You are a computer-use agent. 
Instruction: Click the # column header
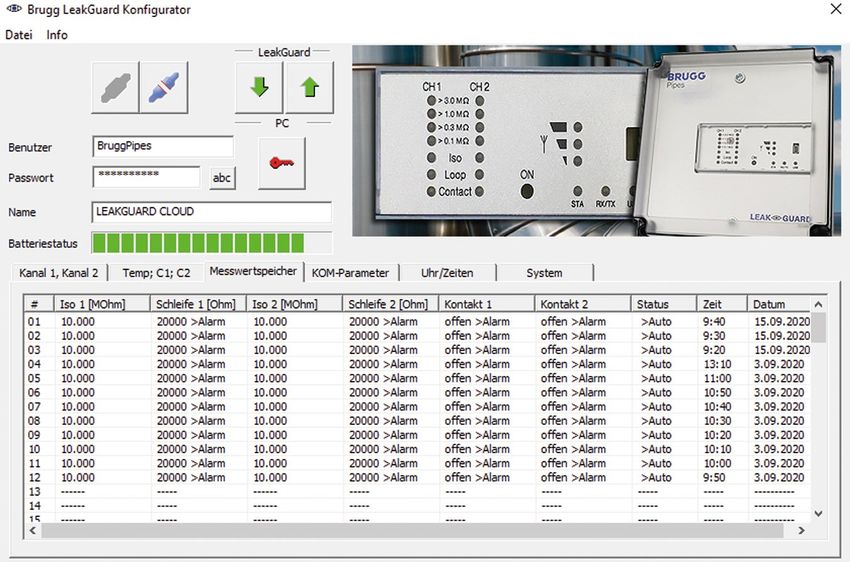click(x=39, y=305)
